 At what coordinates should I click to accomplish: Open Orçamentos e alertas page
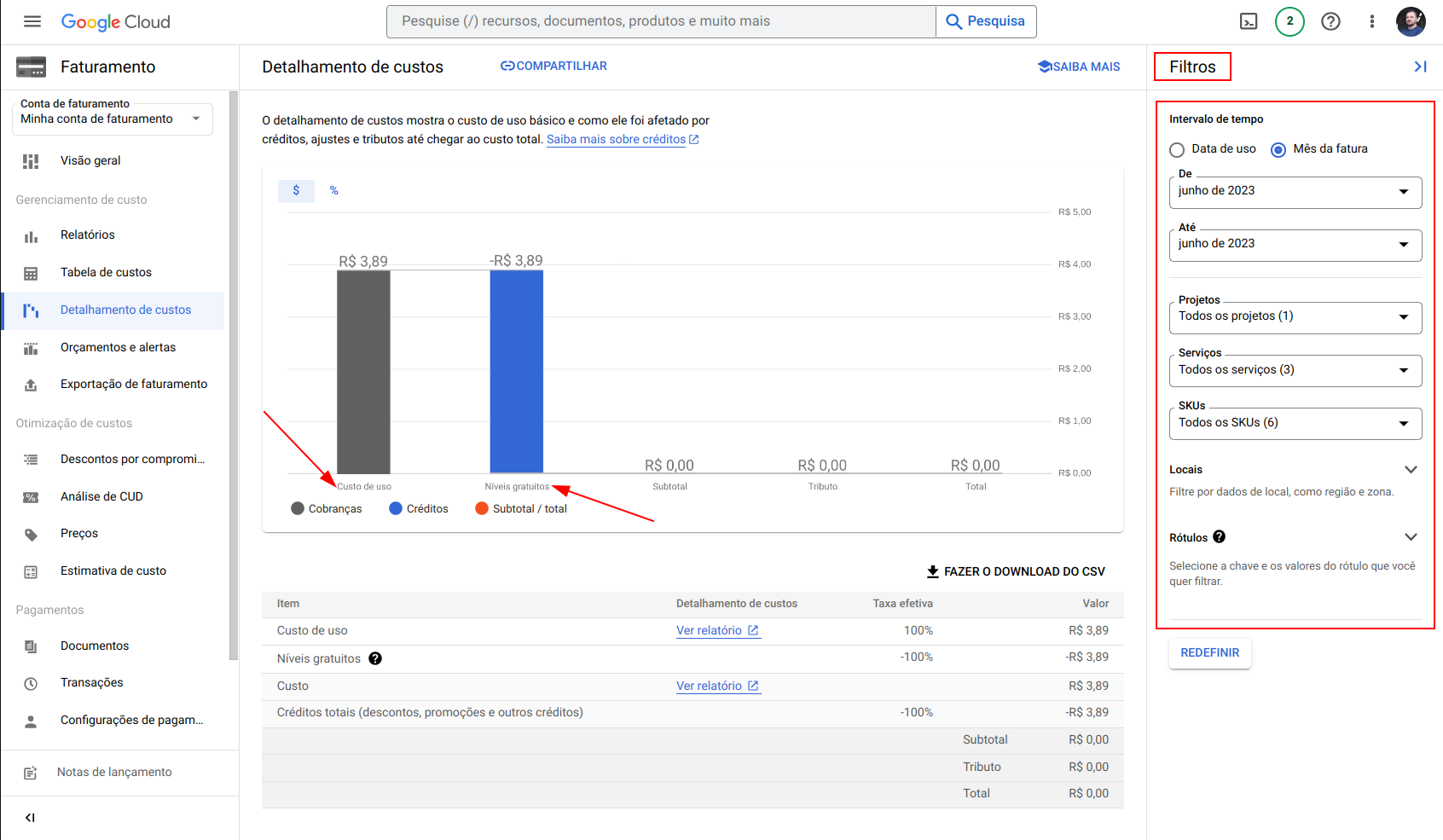tap(118, 347)
